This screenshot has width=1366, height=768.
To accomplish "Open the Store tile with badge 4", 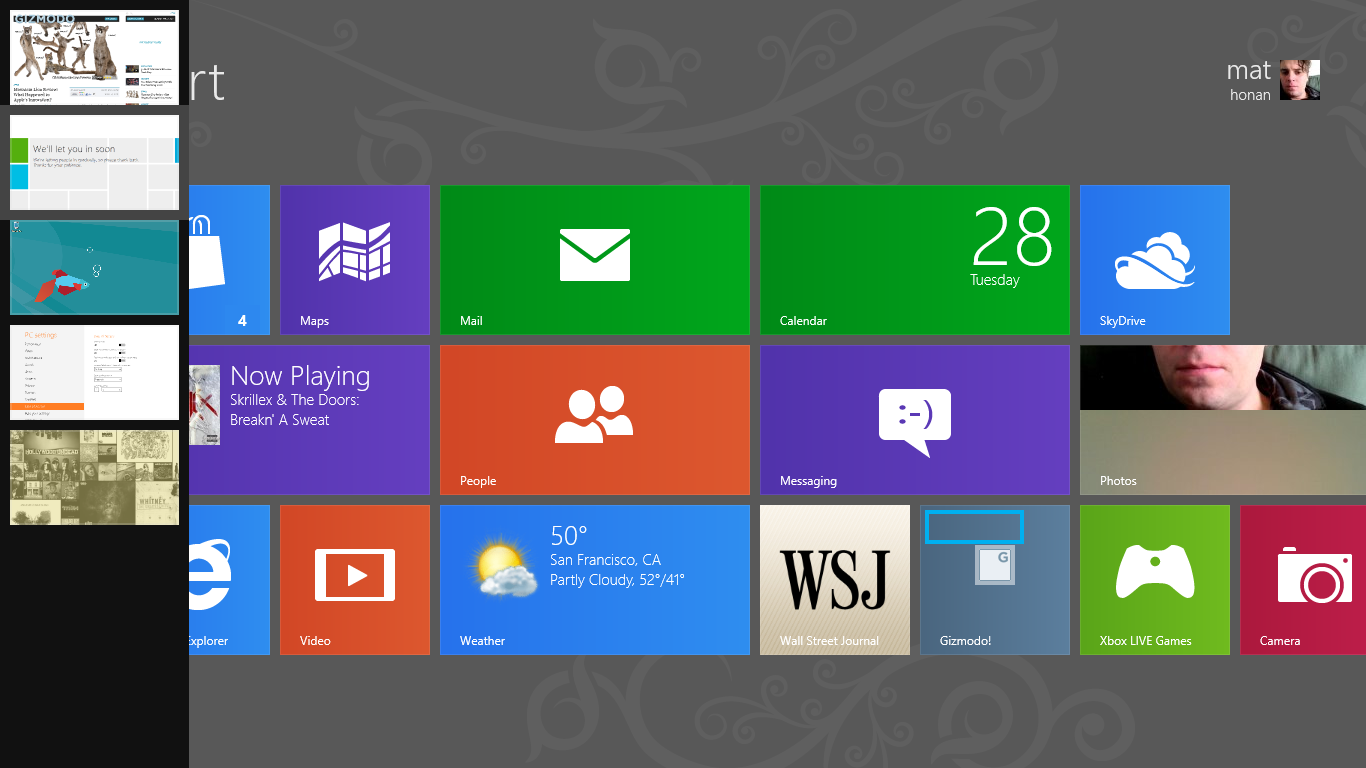I will pos(229,260).
